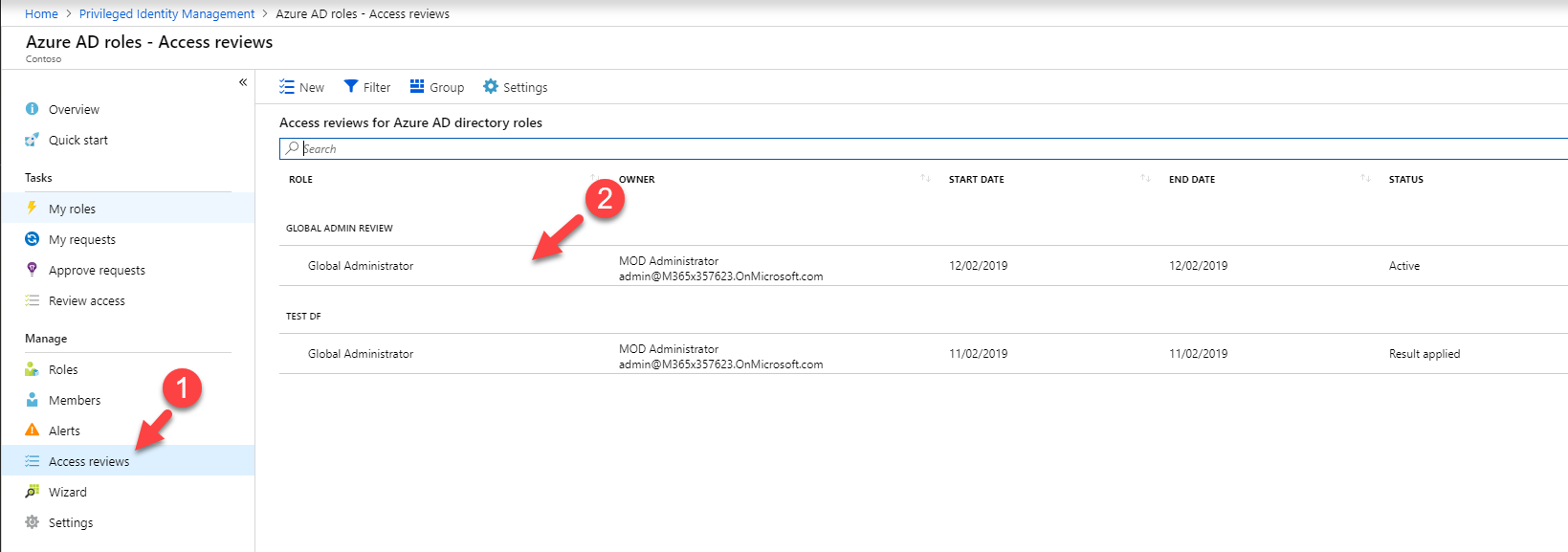This screenshot has height=552, width=1568.
Task: Click the Active status cell
Action: [1404, 266]
